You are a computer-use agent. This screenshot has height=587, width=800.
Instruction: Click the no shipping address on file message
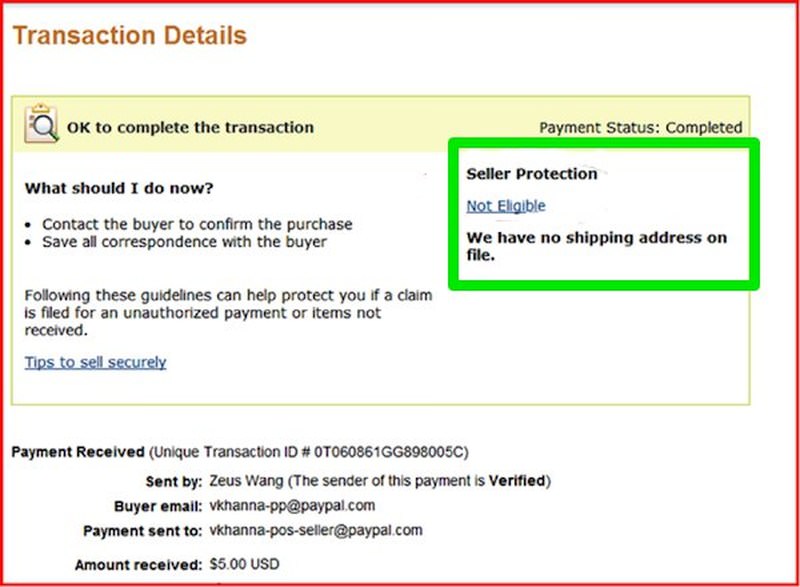pos(596,246)
